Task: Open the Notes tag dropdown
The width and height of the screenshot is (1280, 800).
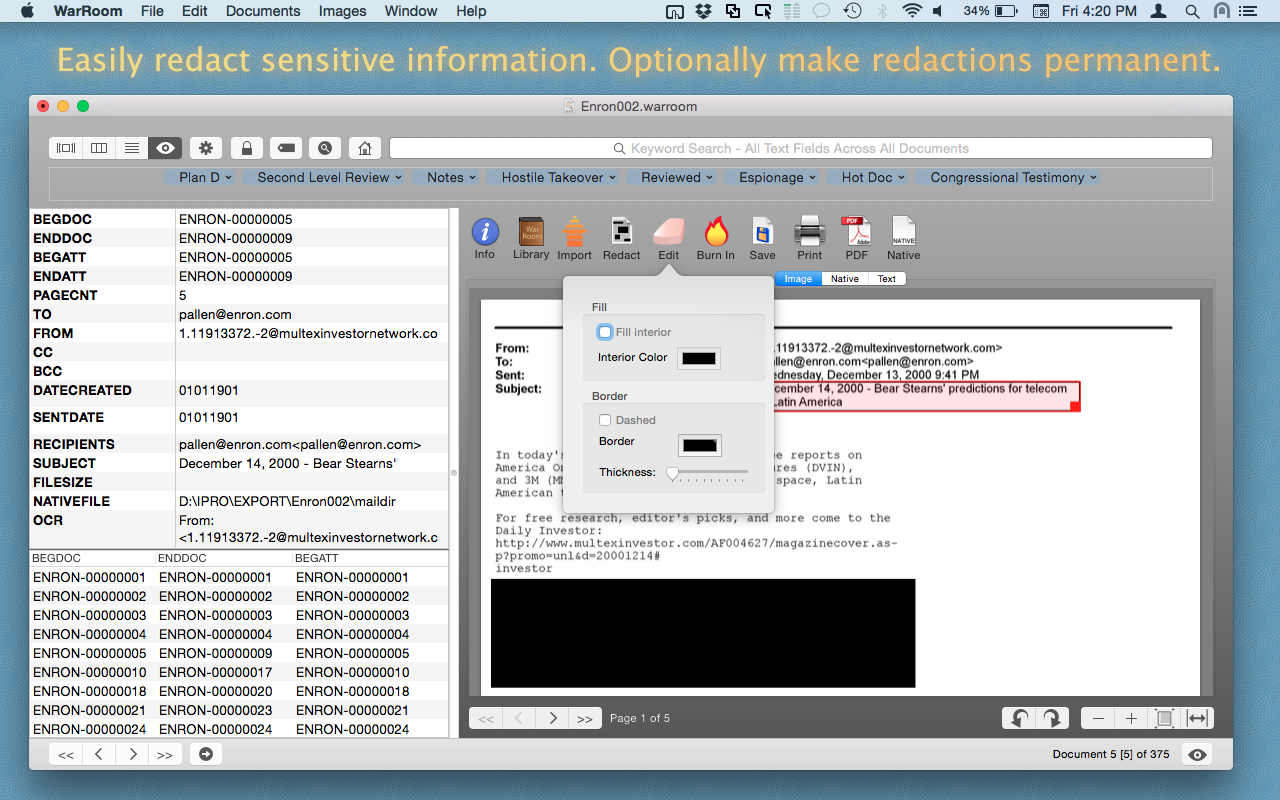Action: 450,177
